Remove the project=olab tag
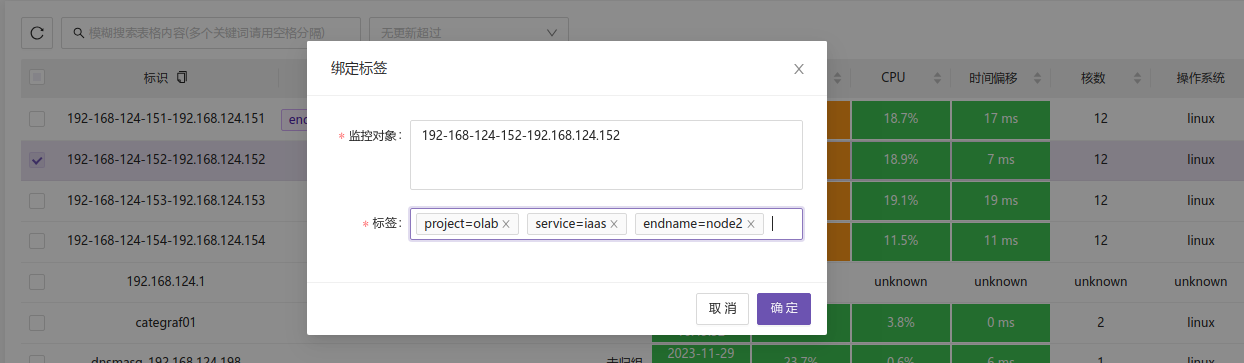1244x363 pixels. pyautogui.click(x=506, y=225)
